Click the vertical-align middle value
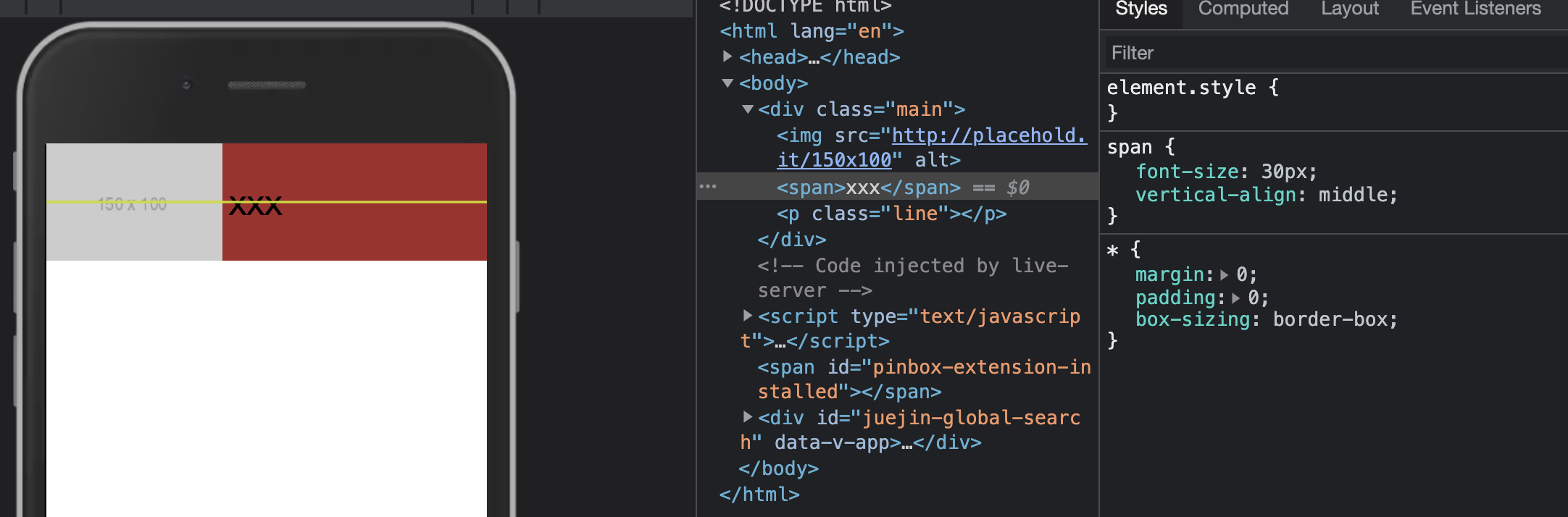 (x=1356, y=195)
